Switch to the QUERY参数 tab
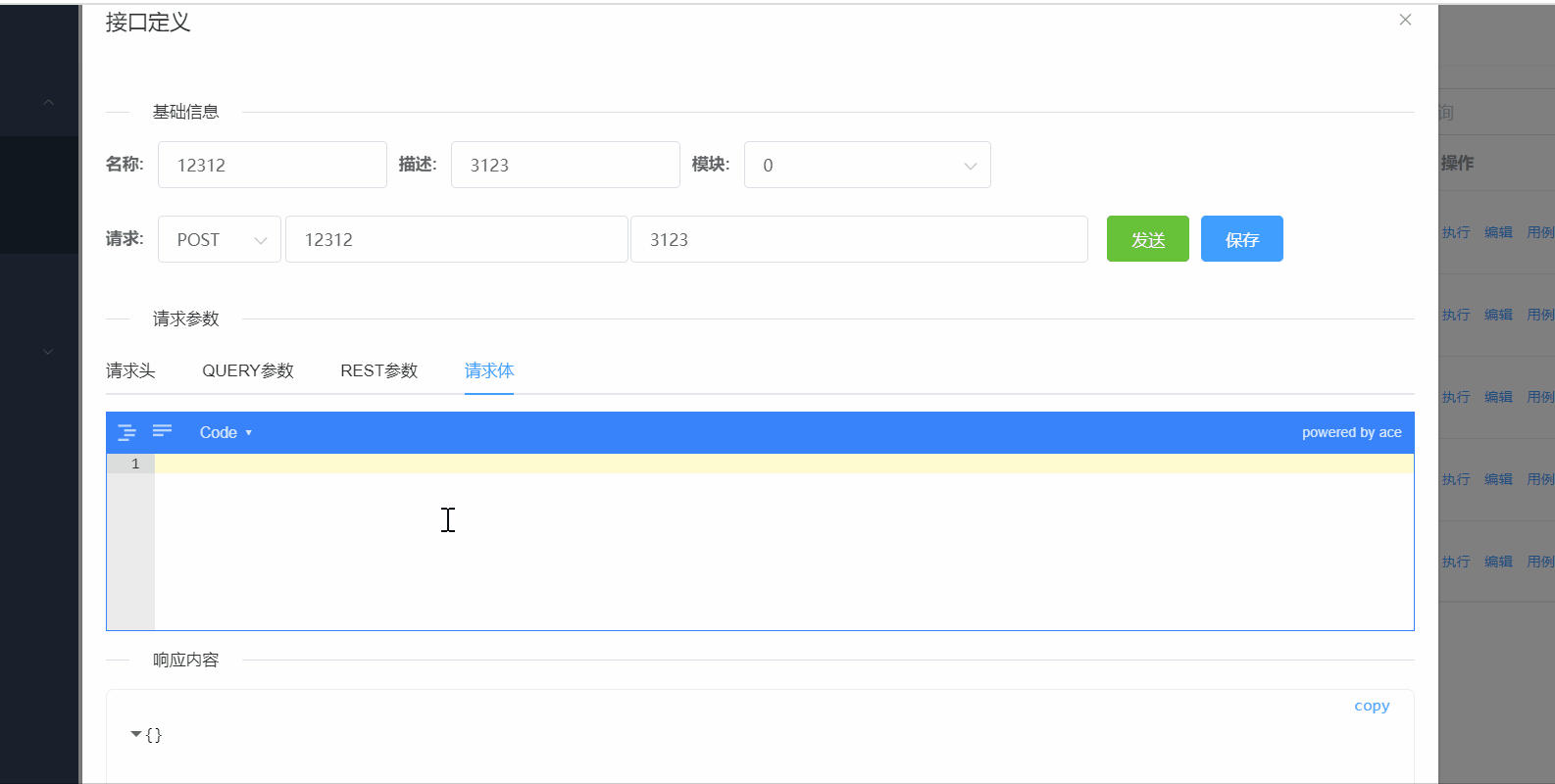This screenshot has width=1555, height=784. 248,370
